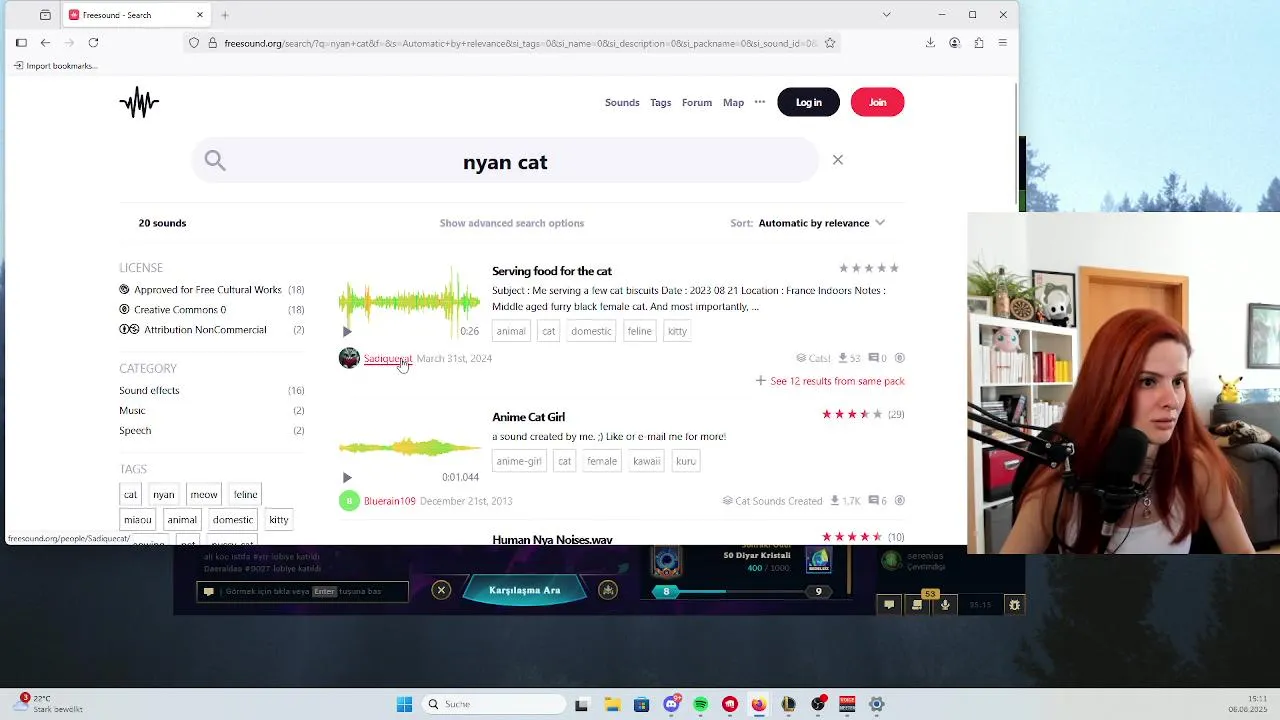
Task: Open Firefox extensions puzzle icon
Action: click(978, 43)
